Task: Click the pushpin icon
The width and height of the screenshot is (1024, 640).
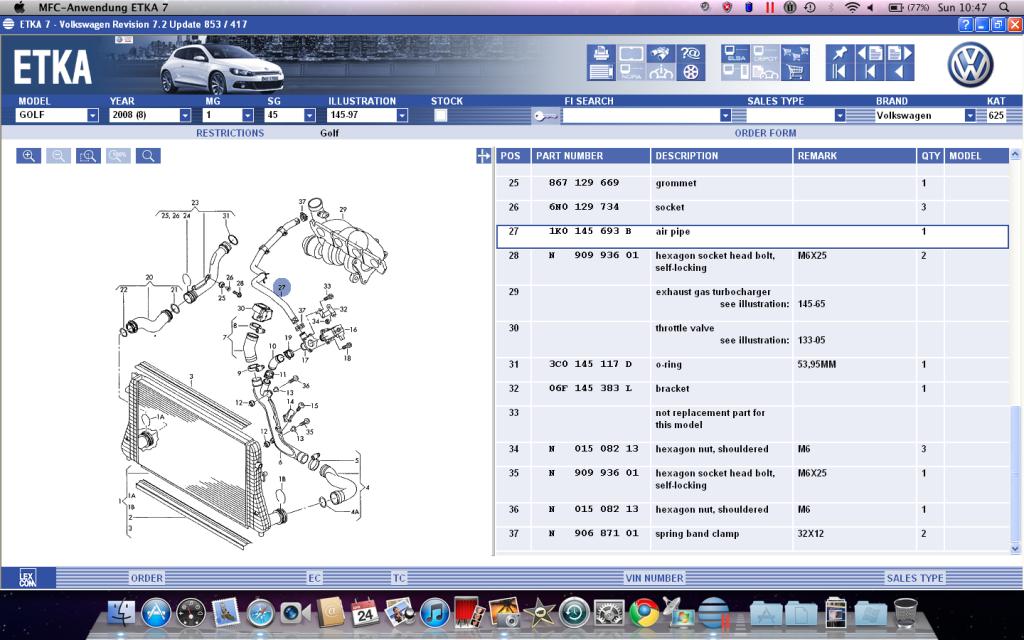Action: pyautogui.click(x=840, y=54)
